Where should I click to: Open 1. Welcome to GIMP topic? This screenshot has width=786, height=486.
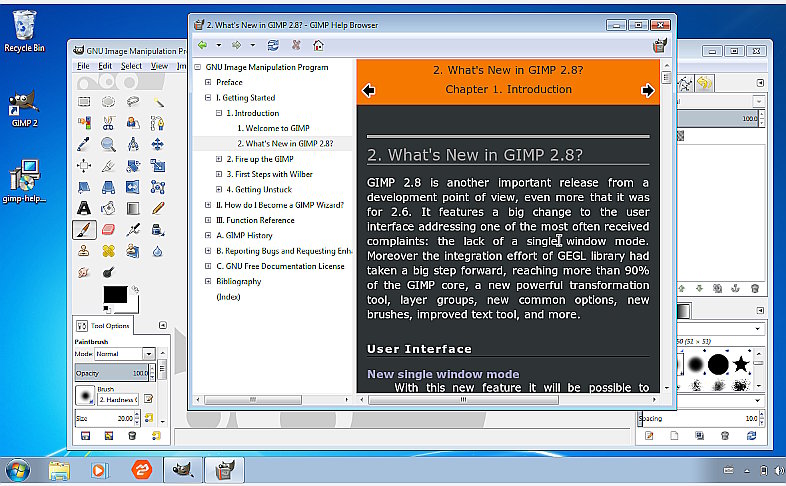(x=273, y=128)
